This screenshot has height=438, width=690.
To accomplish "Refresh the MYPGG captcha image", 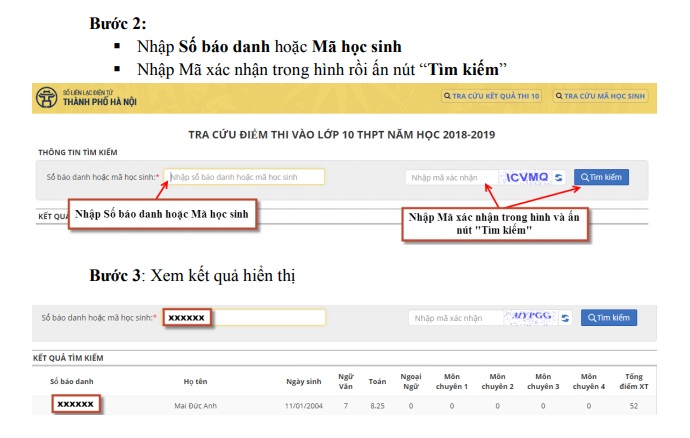I will (565, 318).
